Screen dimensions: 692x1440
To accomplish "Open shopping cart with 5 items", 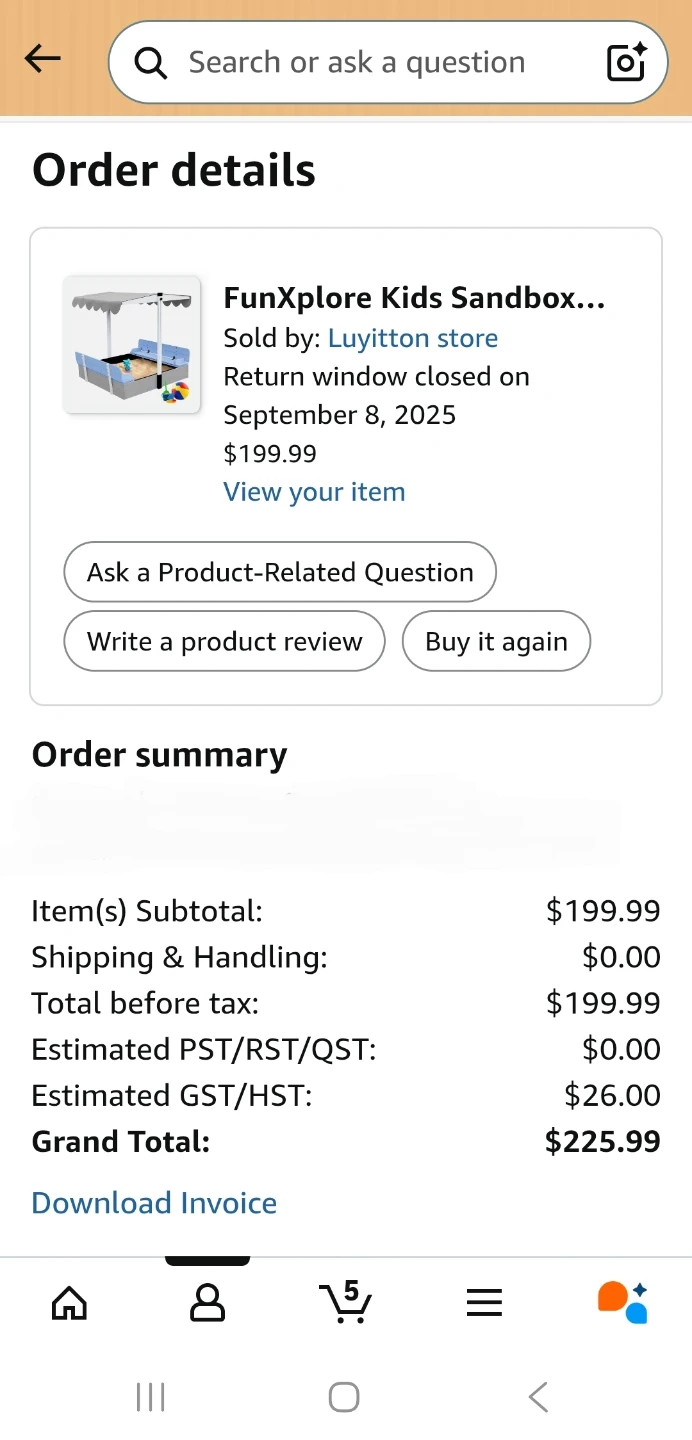I will [x=346, y=1300].
